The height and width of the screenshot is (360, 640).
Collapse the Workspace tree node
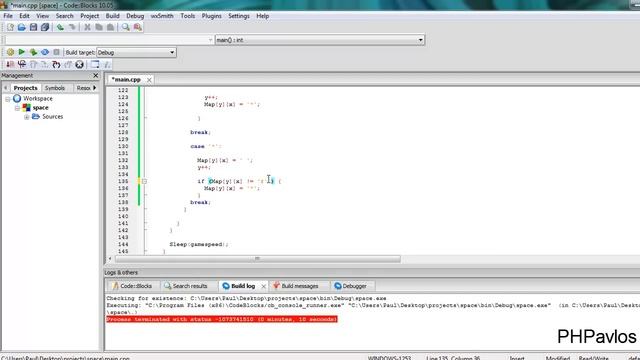[8, 99]
